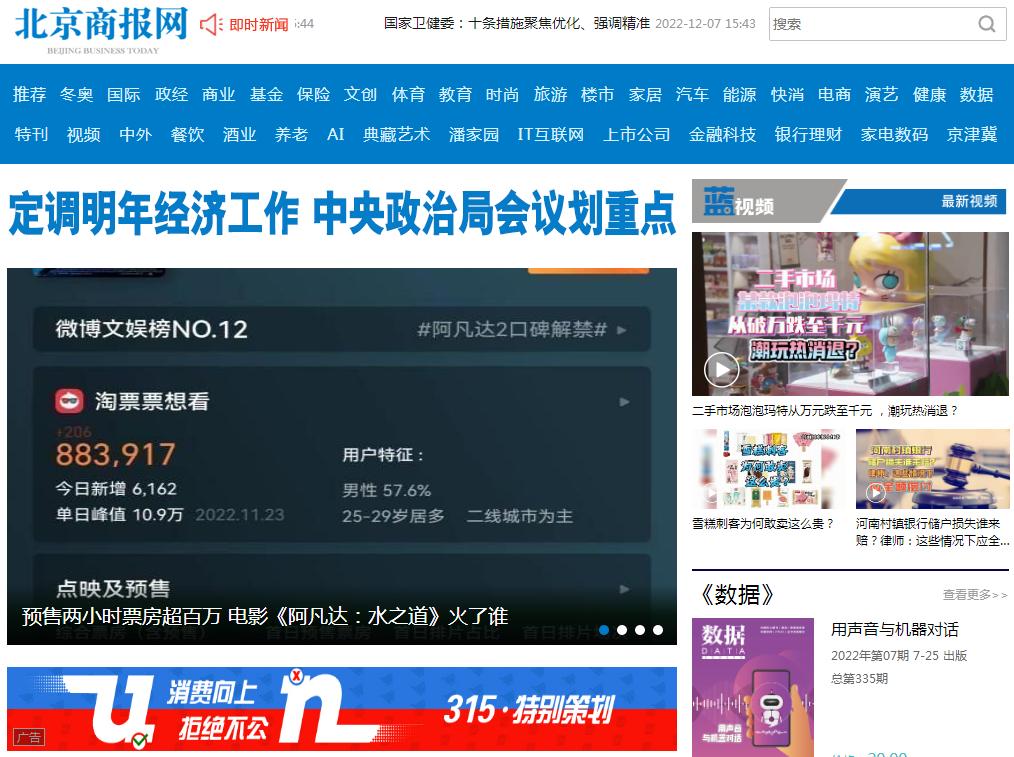Select 上市公司 in navigation
The height and width of the screenshot is (757, 1014).
(x=636, y=134)
